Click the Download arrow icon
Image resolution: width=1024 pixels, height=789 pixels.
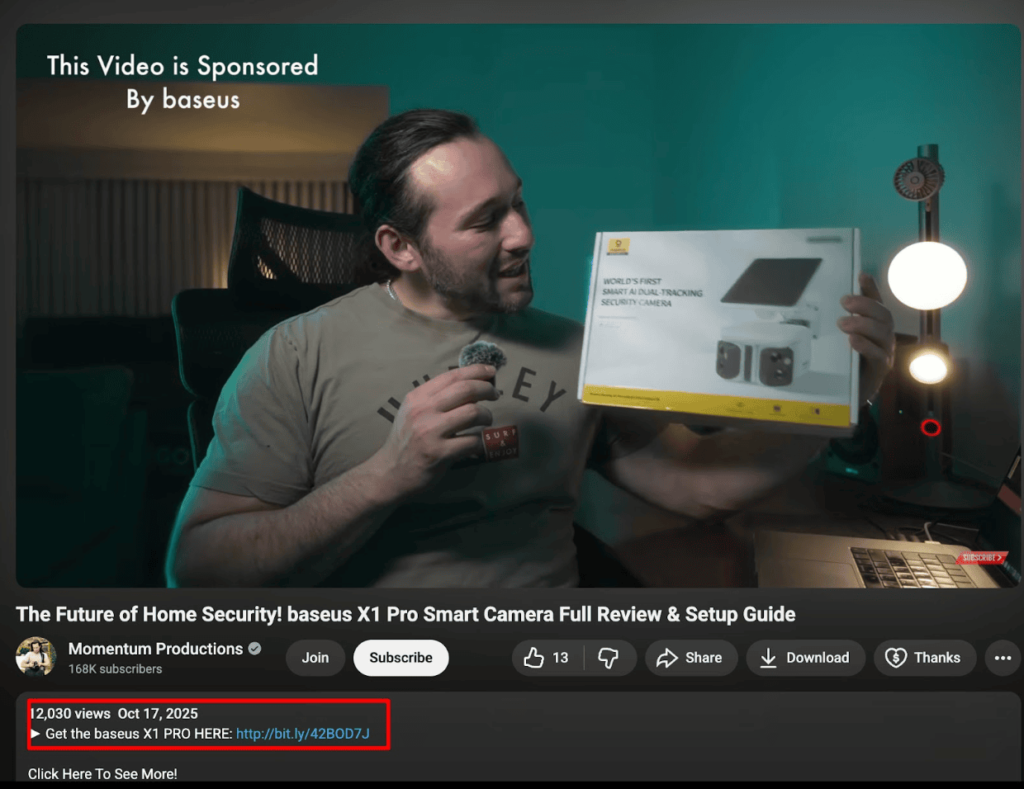[x=768, y=658]
